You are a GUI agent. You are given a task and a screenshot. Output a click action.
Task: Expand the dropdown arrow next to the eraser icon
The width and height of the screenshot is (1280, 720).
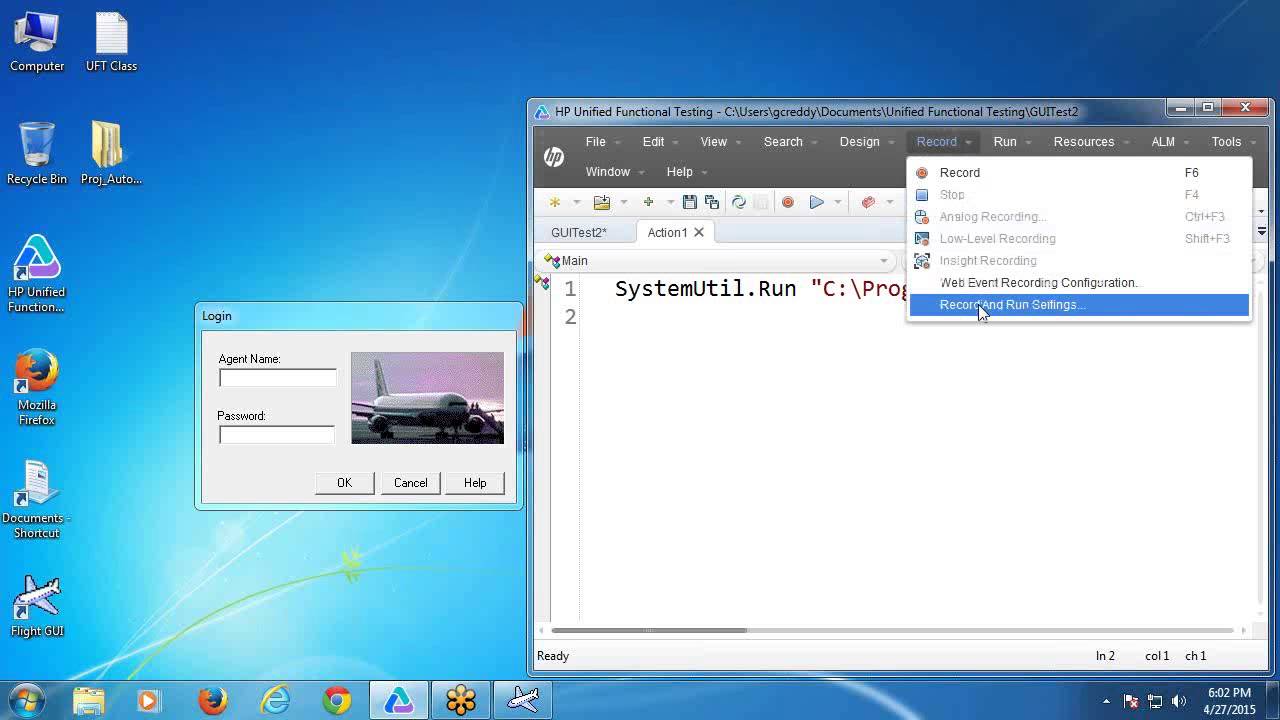tap(889, 203)
